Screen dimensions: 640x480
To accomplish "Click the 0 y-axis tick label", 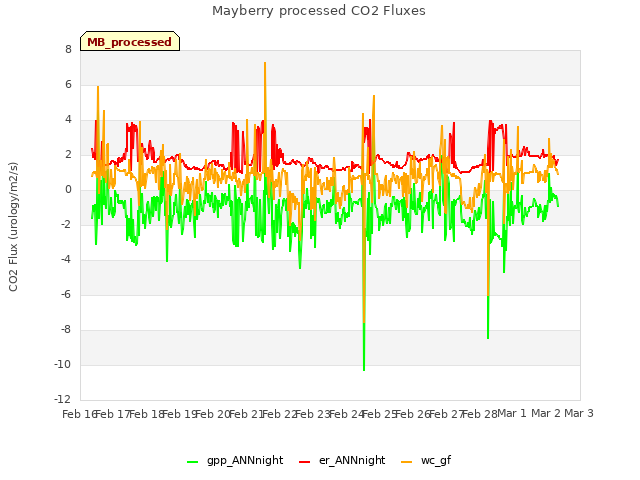I will point(68,189).
